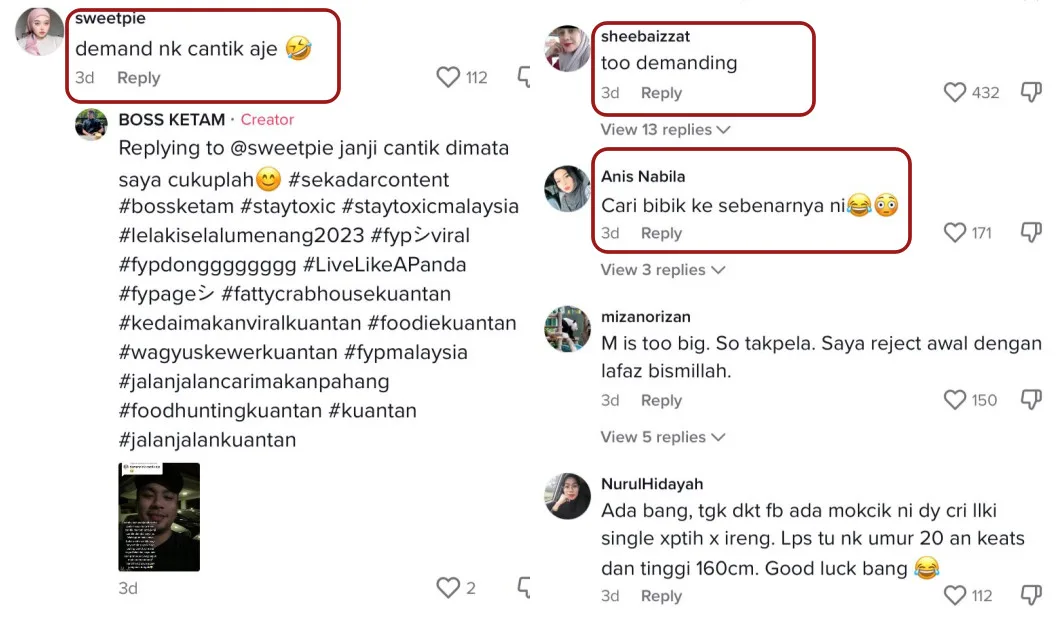The width and height of the screenshot is (1060, 620).
Task: Dislike mizanorizan's comment
Action: click(1030, 400)
